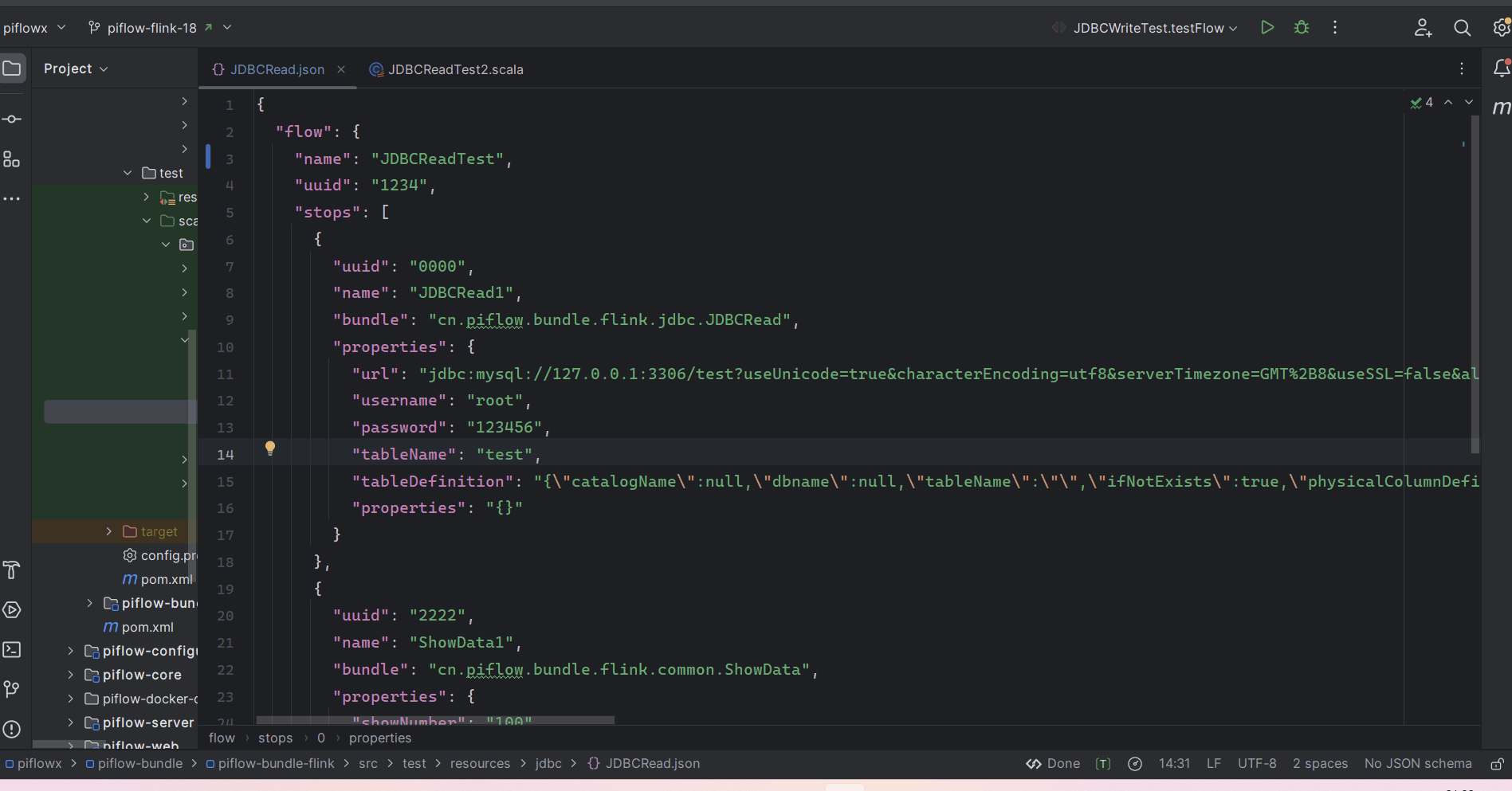This screenshot has height=791, width=1512.
Task: Click the 14:31 line:column indicator
Action: [x=1174, y=764]
